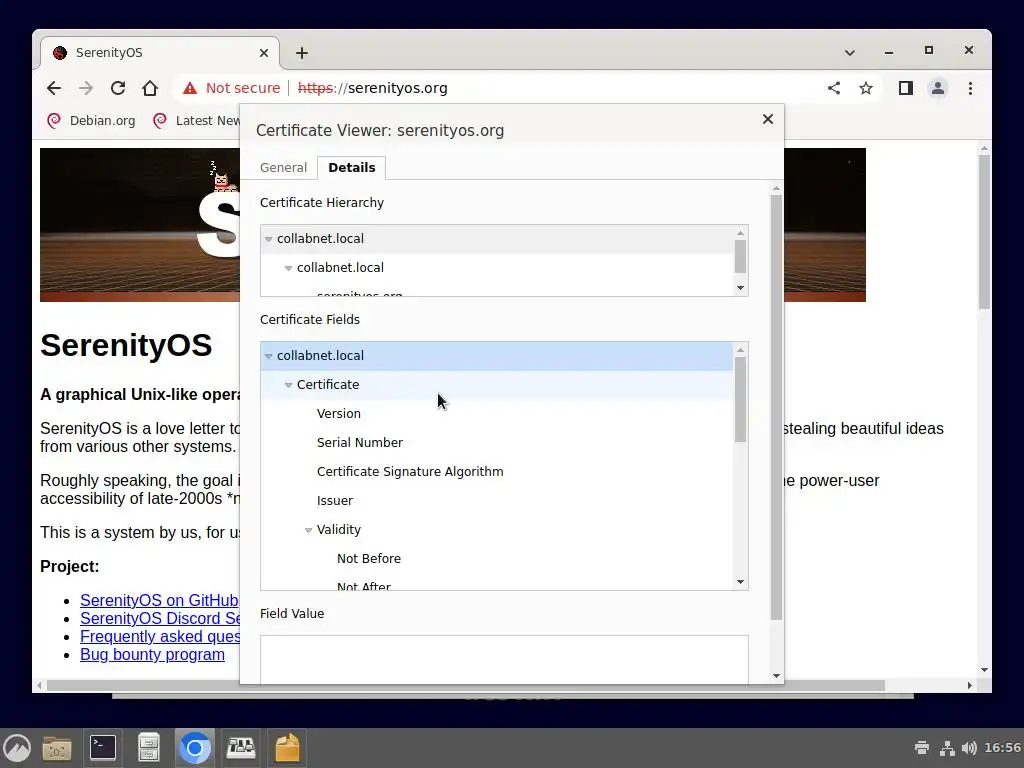
Task: Open the taskbar application menu launcher
Action: coord(17,748)
